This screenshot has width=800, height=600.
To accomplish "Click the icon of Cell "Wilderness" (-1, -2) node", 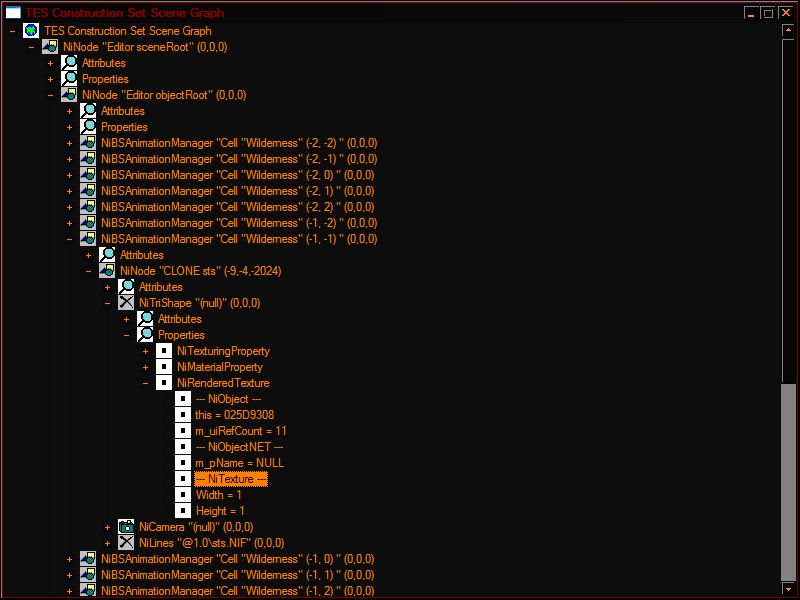I will (x=88, y=222).
